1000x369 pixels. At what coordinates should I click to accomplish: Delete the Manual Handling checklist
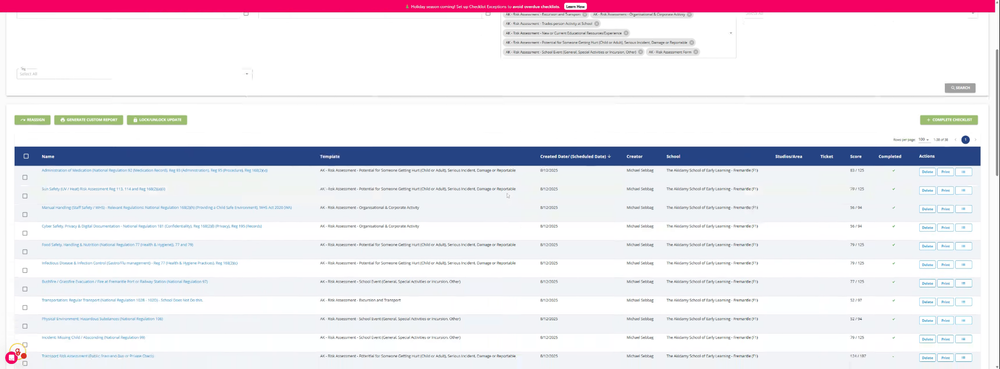[927, 209]
